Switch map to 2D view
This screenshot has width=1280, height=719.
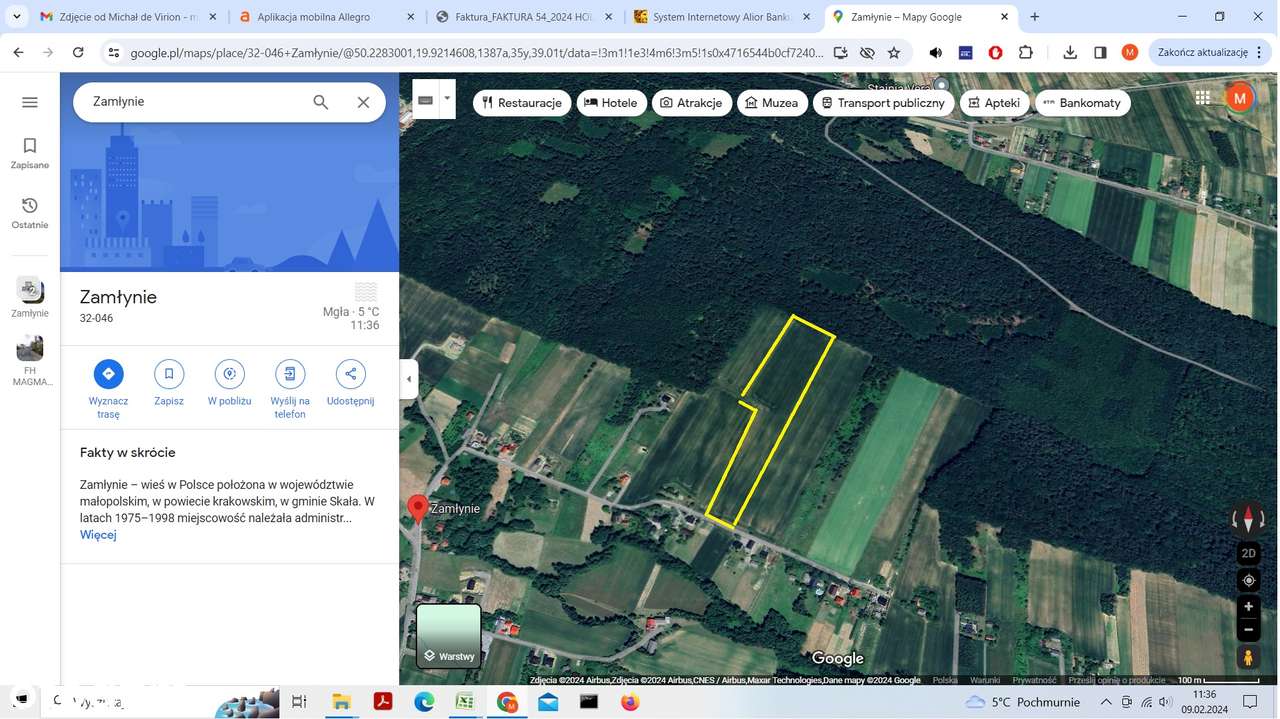click(x=1248, y=553)
